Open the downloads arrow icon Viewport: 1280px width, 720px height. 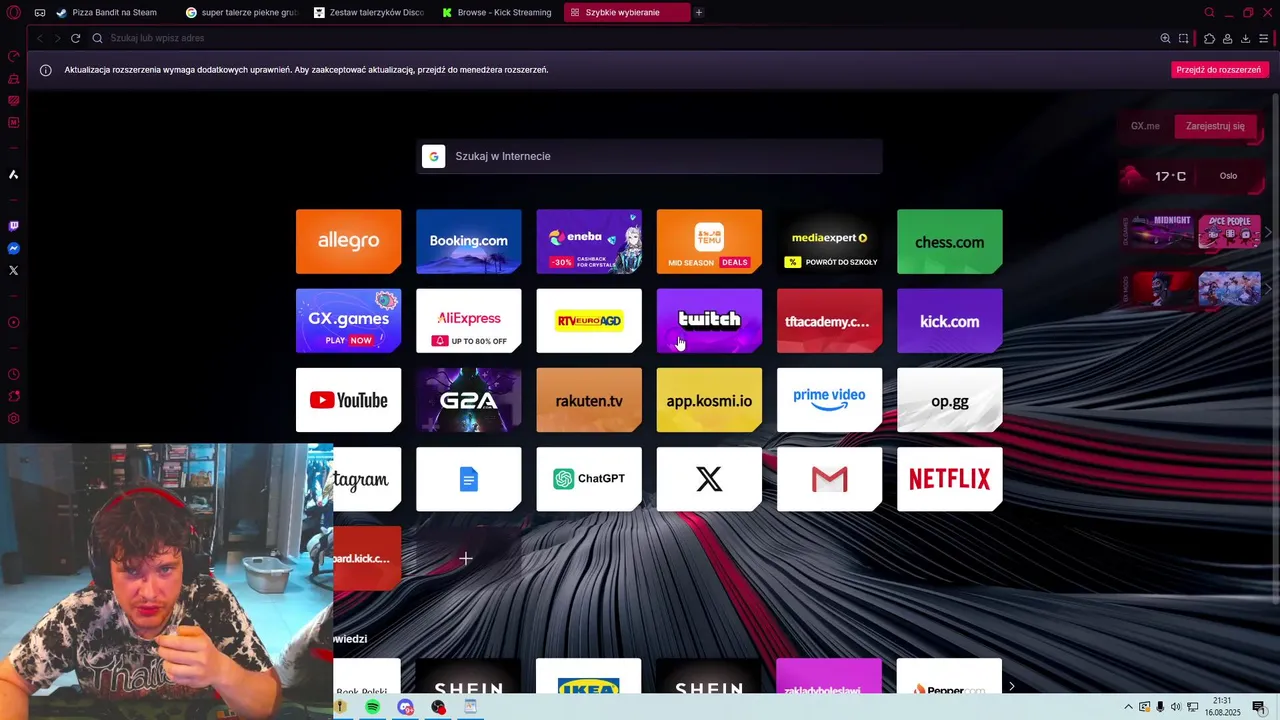(x=1245, y=38)
